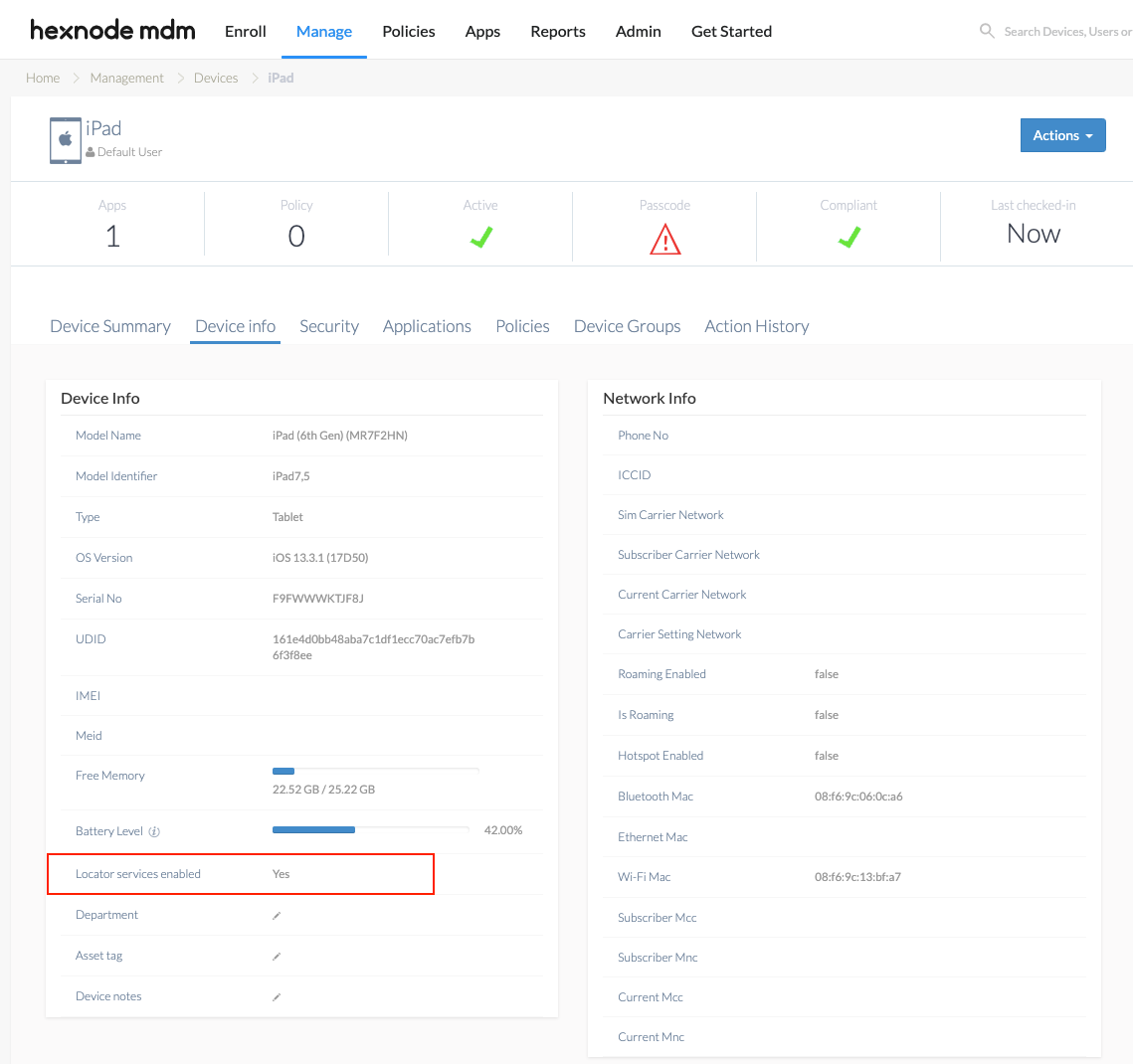Click the Tablet type value
Image resolution: width=1133 pixels, height=1064 pixels.
(286, 517)
